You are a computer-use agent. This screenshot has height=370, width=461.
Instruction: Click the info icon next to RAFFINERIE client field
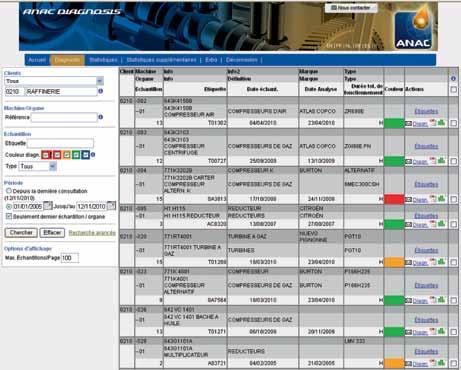(100, 91)
